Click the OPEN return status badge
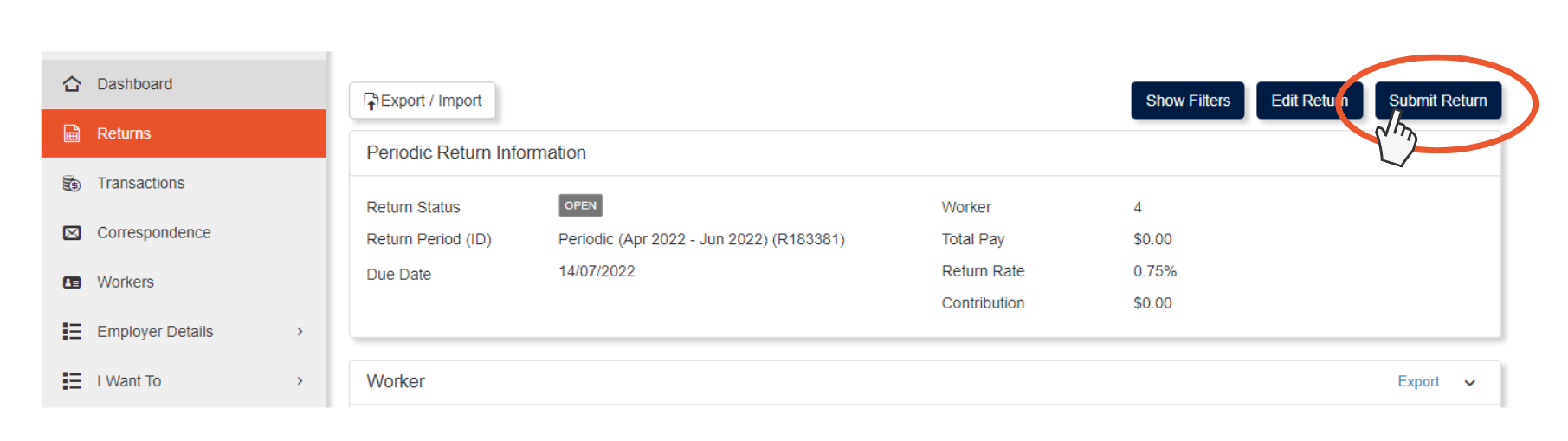The height and width of the screenshot is (441, 1568). point(580,205)
